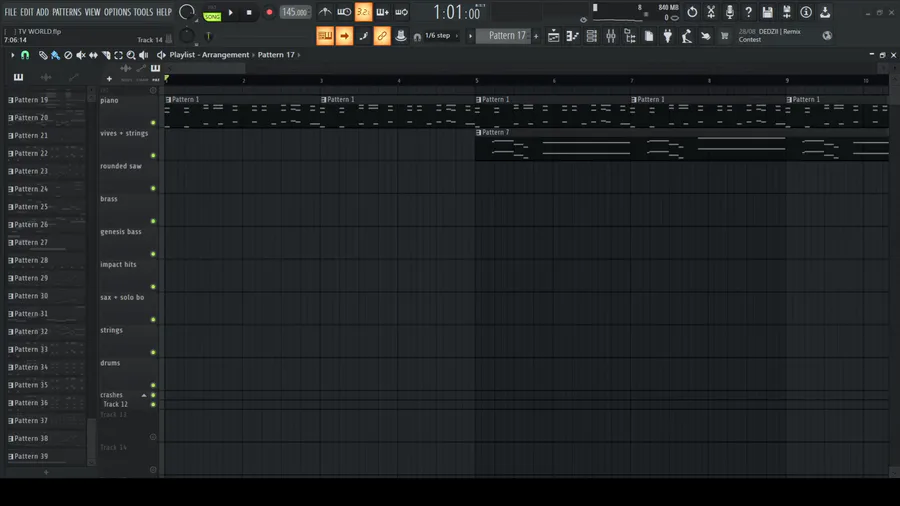Open the Browser via toolbar icon
The width and height of the screenshot is (900, 506).
[x=630, y=36]
